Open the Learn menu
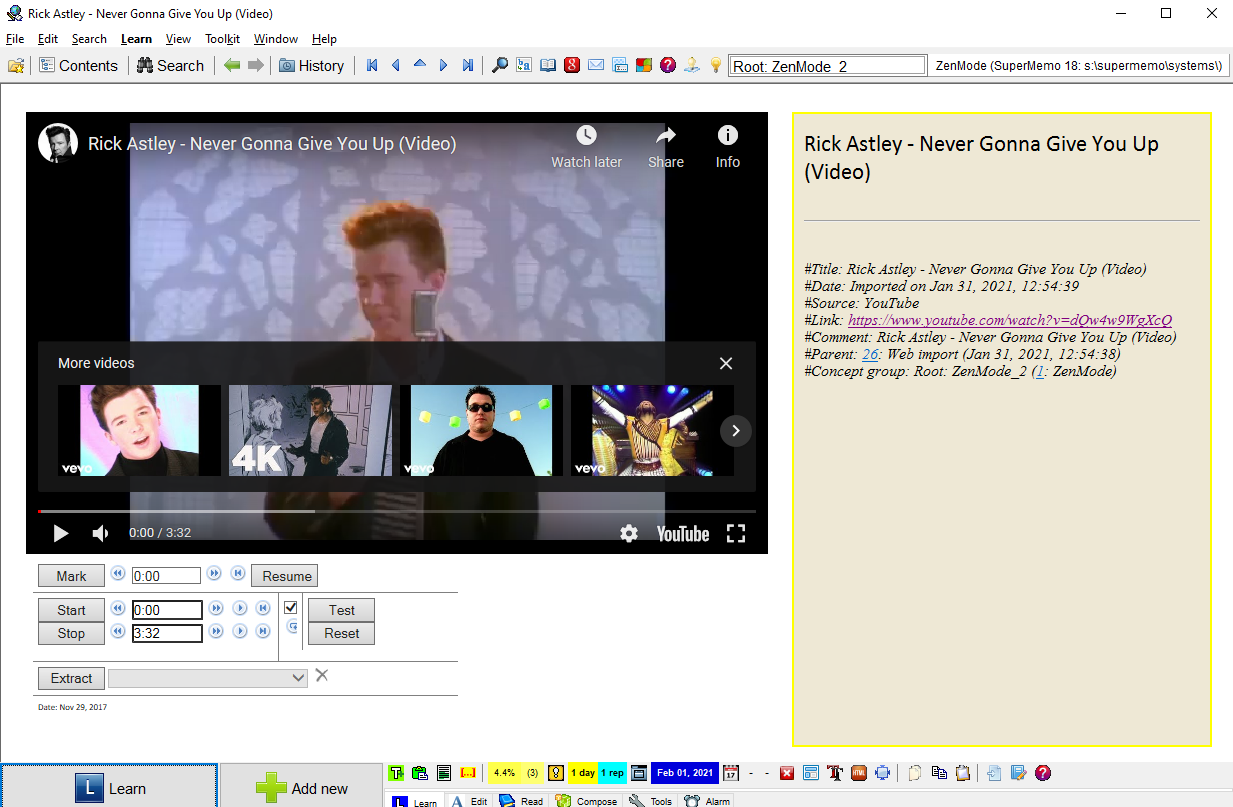Image resolution: width=1233 pixels, height=807 pixels. click(136, 39)
